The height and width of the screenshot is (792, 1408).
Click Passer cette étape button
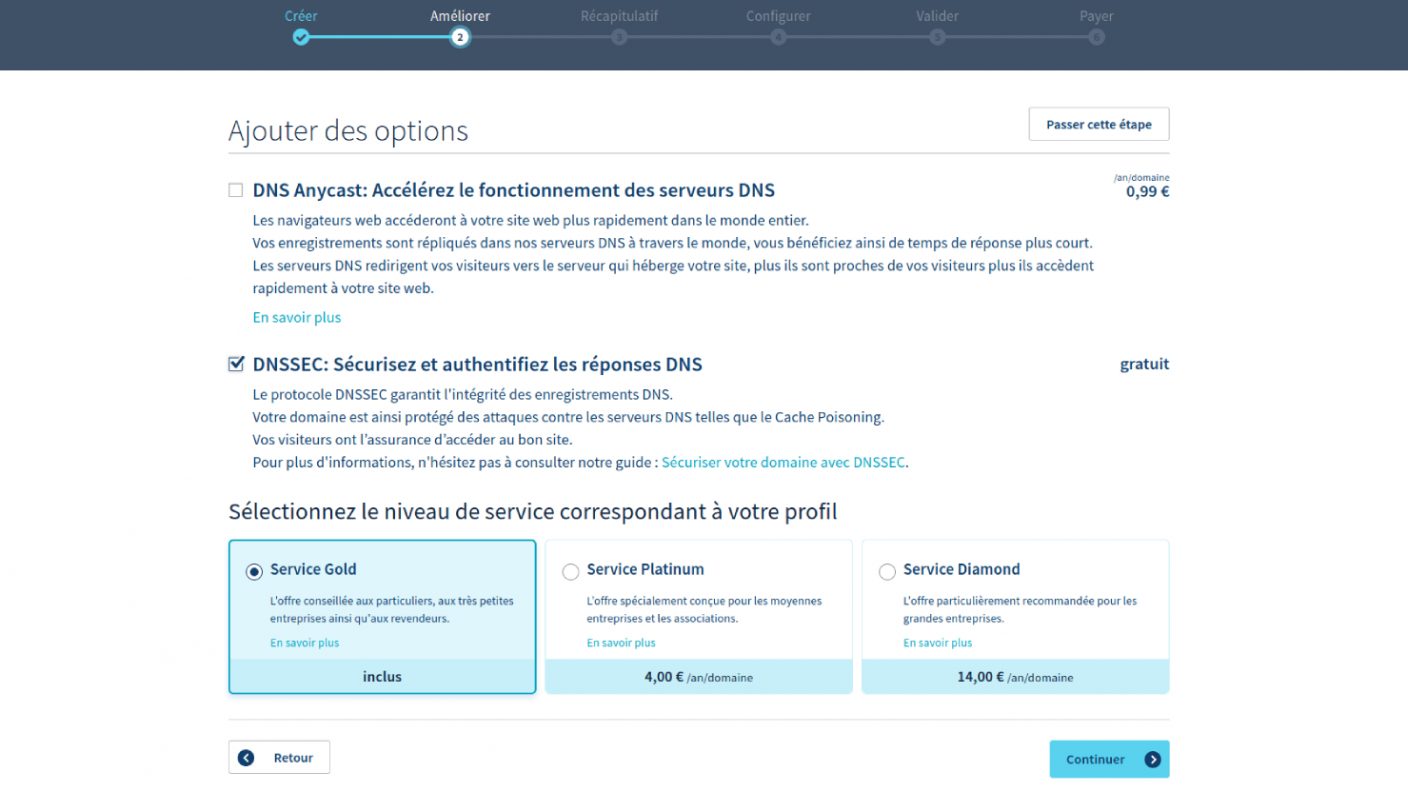click(x=1099, y=124)
